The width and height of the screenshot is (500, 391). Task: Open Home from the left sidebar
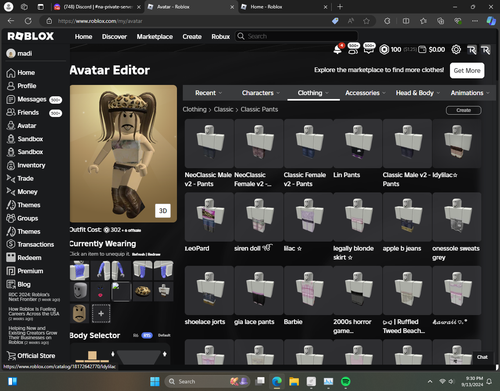click(21, 73)
